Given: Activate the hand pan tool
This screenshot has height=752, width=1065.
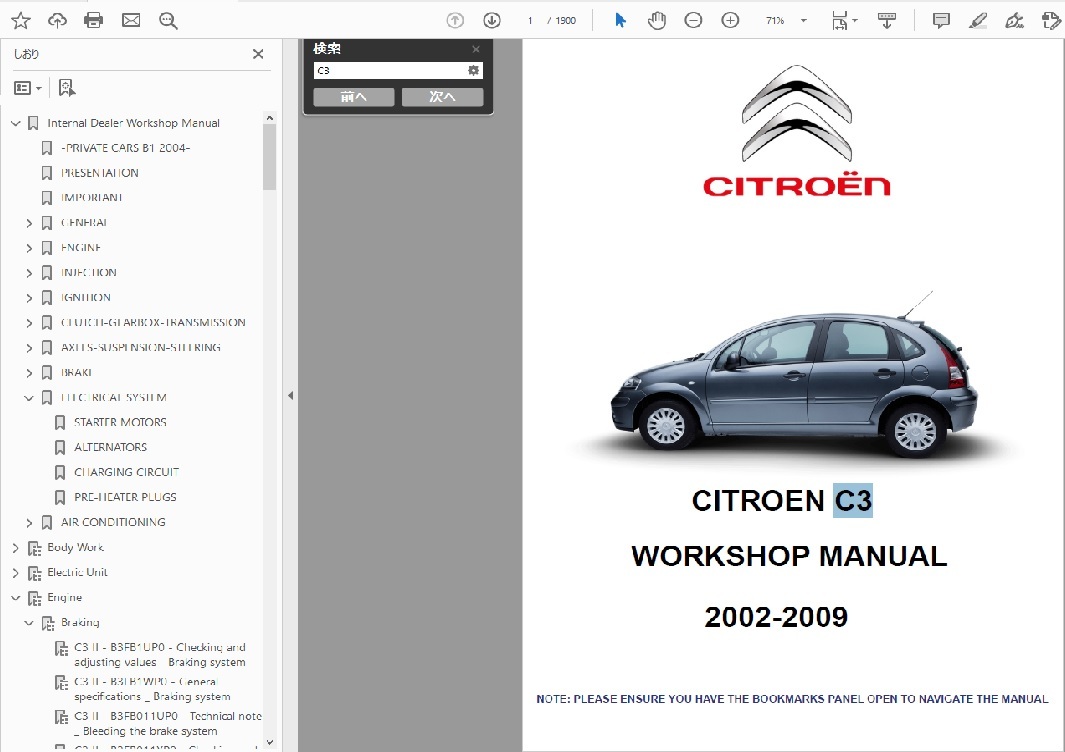Looking at the screenshot, I should click(657, 20).
